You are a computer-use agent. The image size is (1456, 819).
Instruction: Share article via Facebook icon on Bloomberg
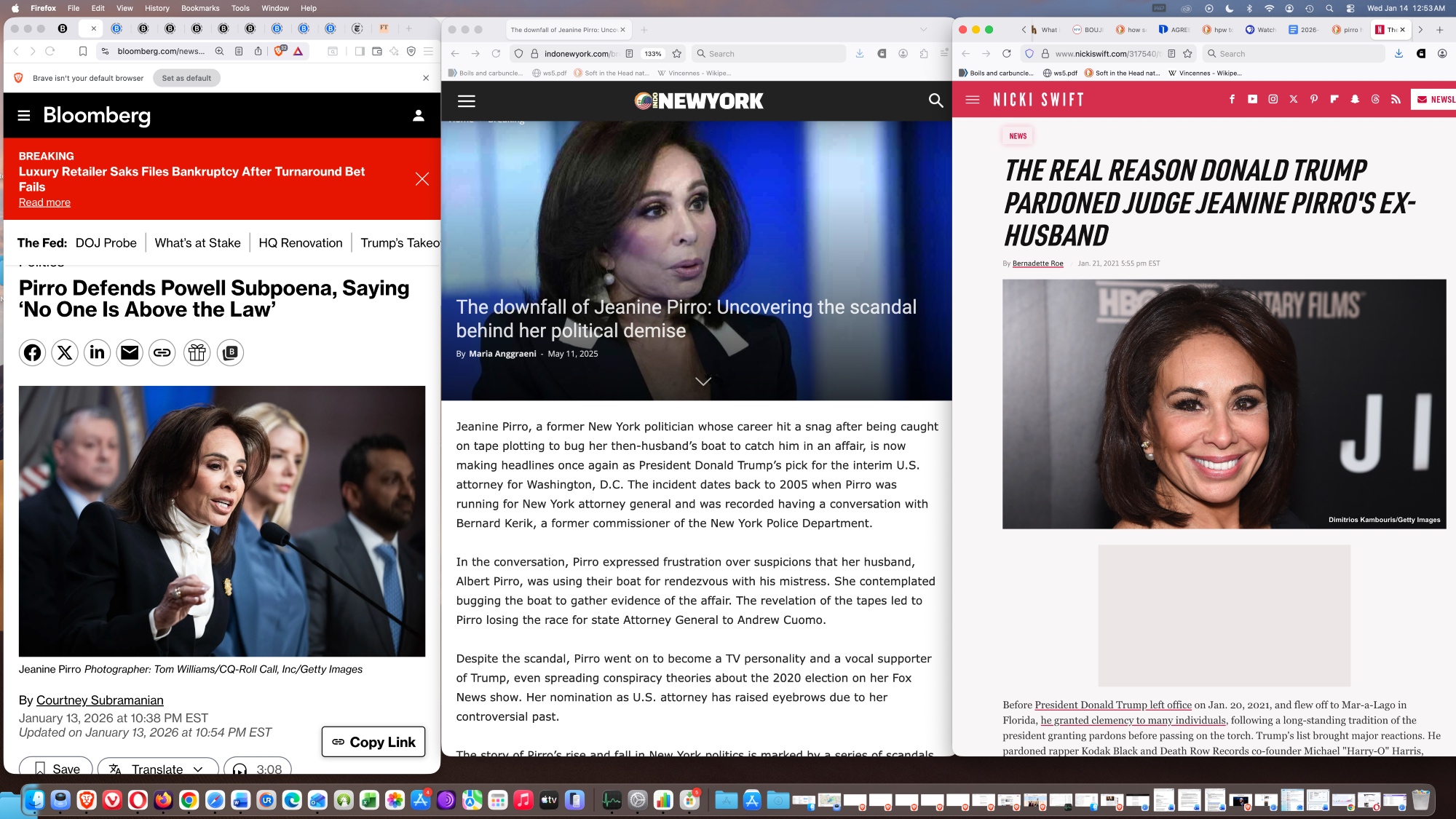pyautogui.click(x=32, y=353)
